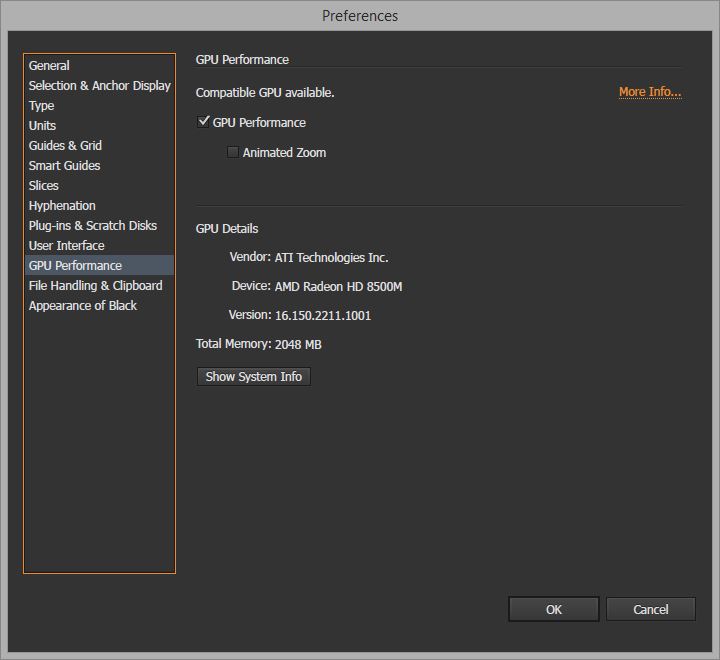Click the Show System Info button

click(254, 377)
